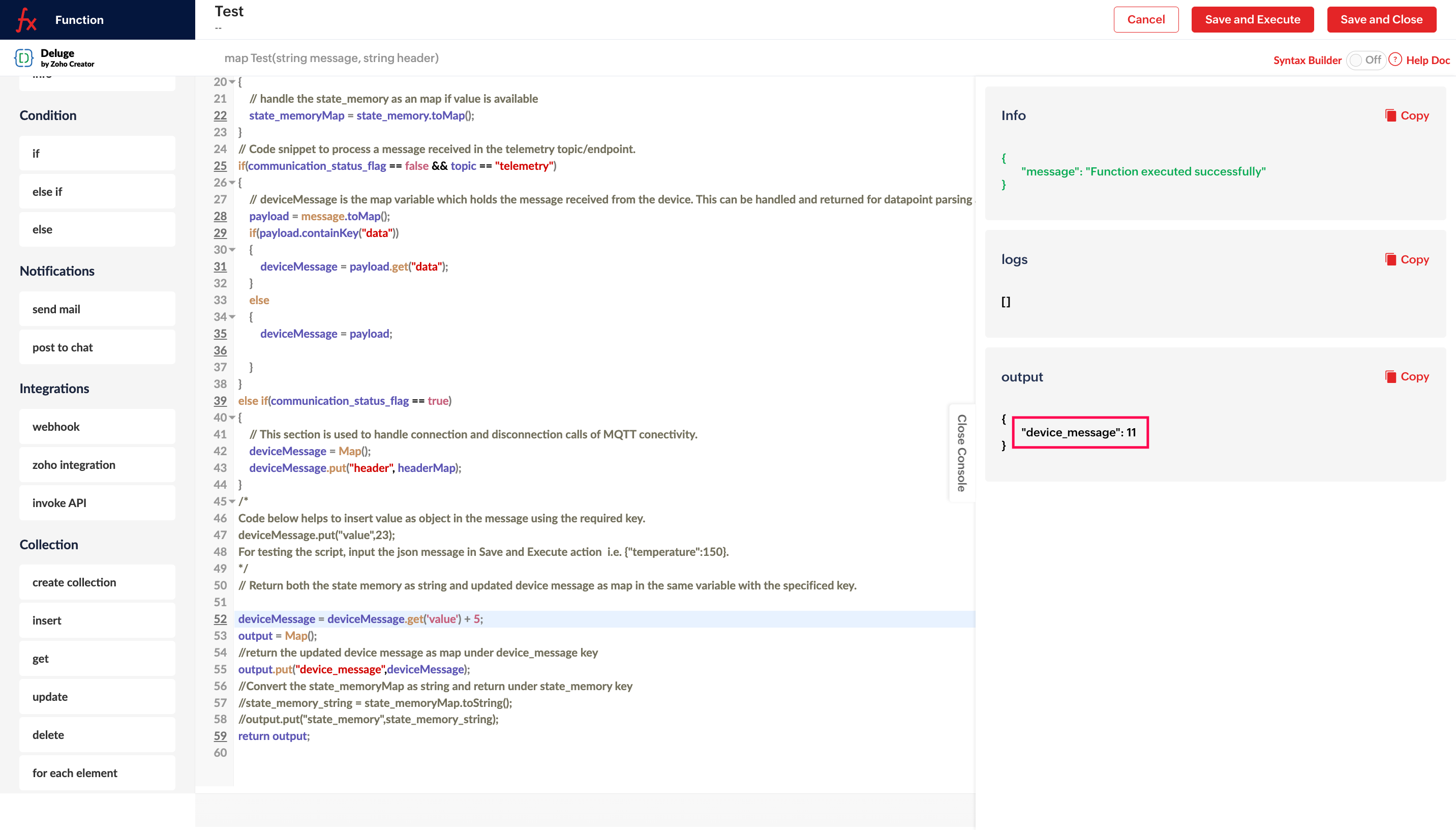Collapse code fold arrow at line 26

pyautogui.click(x=232, y=183)
